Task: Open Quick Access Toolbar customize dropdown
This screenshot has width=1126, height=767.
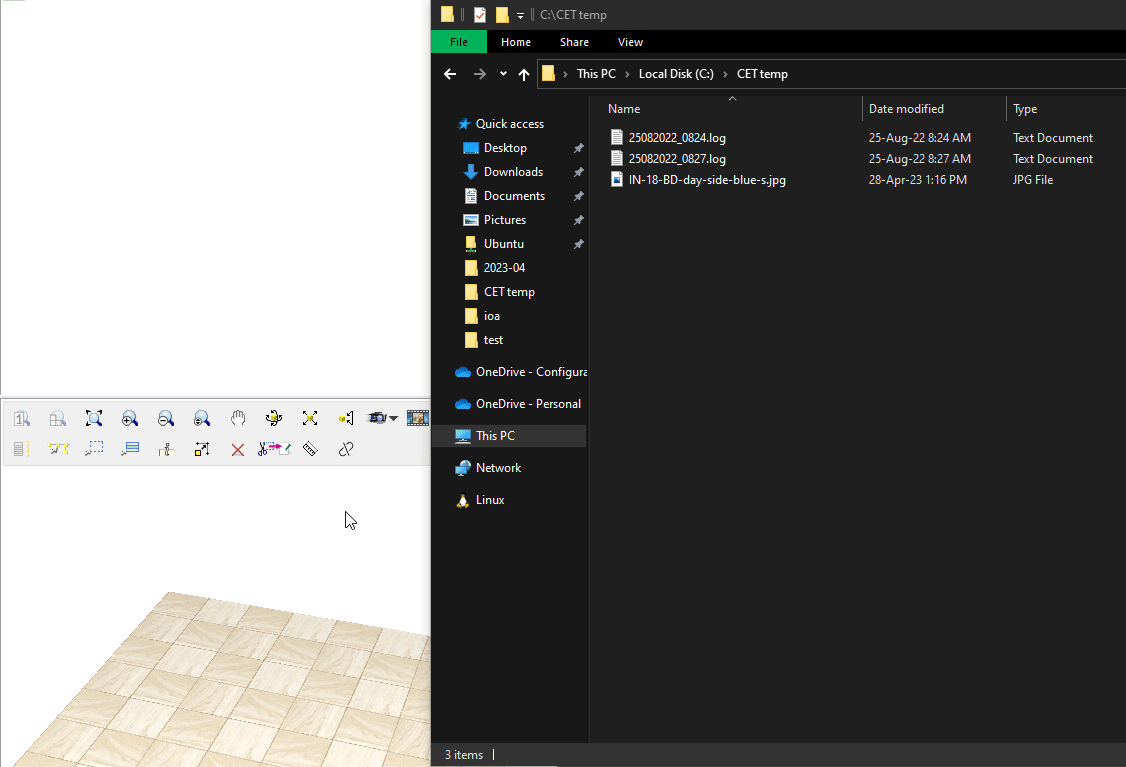Action: (x=521, y=15)
